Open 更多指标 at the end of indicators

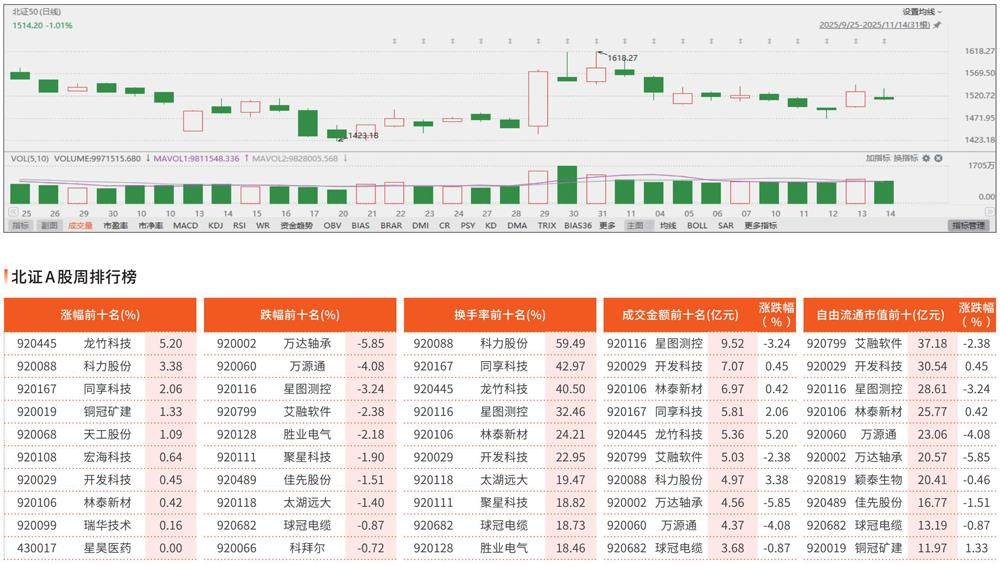coord(759,226)
